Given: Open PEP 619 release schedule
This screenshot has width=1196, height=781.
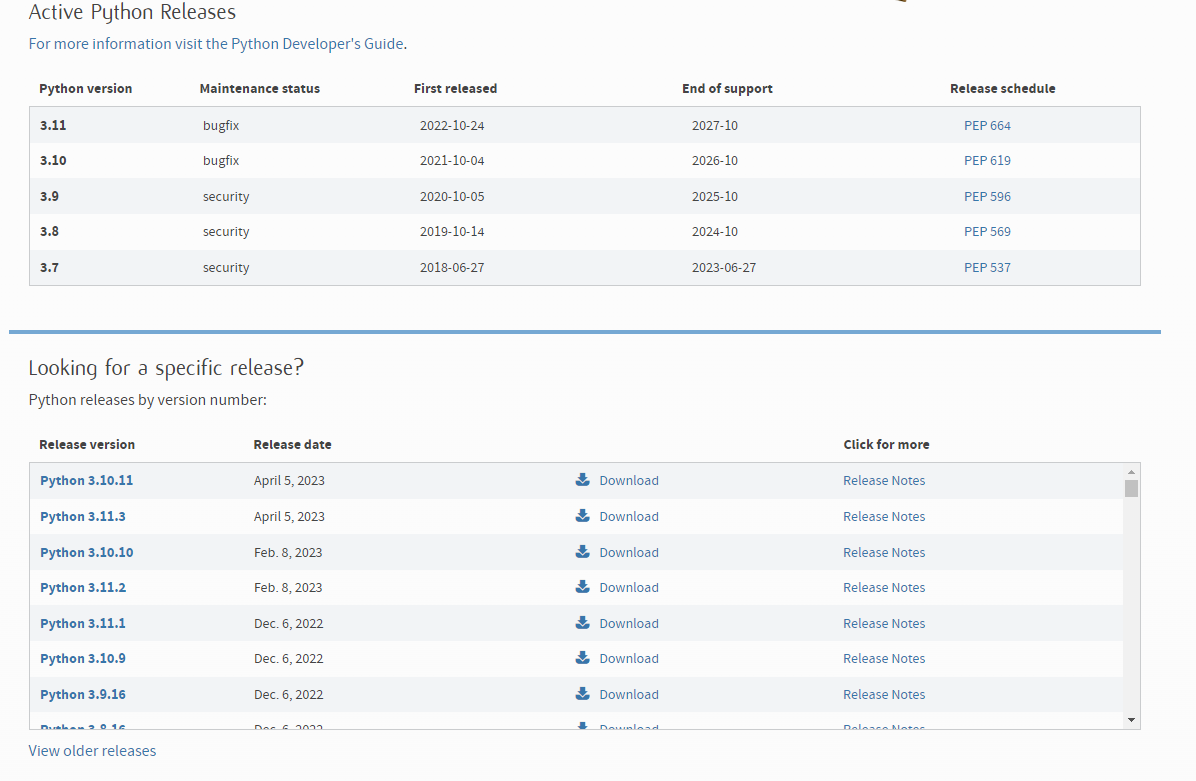Looking at the screenshot, I should point(987,161).
